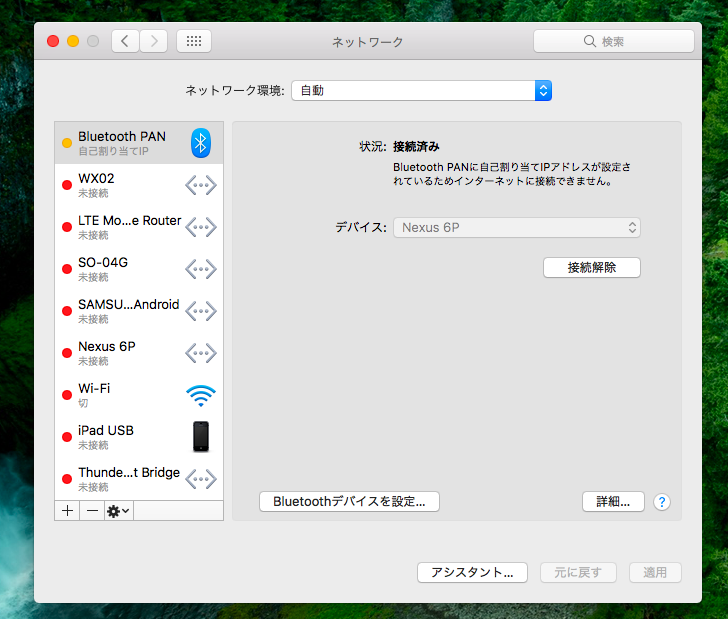This screenshot has width=728, height=619.
Task: Click the Wi-Fi signal icon in the list
Action: [201, 395]
